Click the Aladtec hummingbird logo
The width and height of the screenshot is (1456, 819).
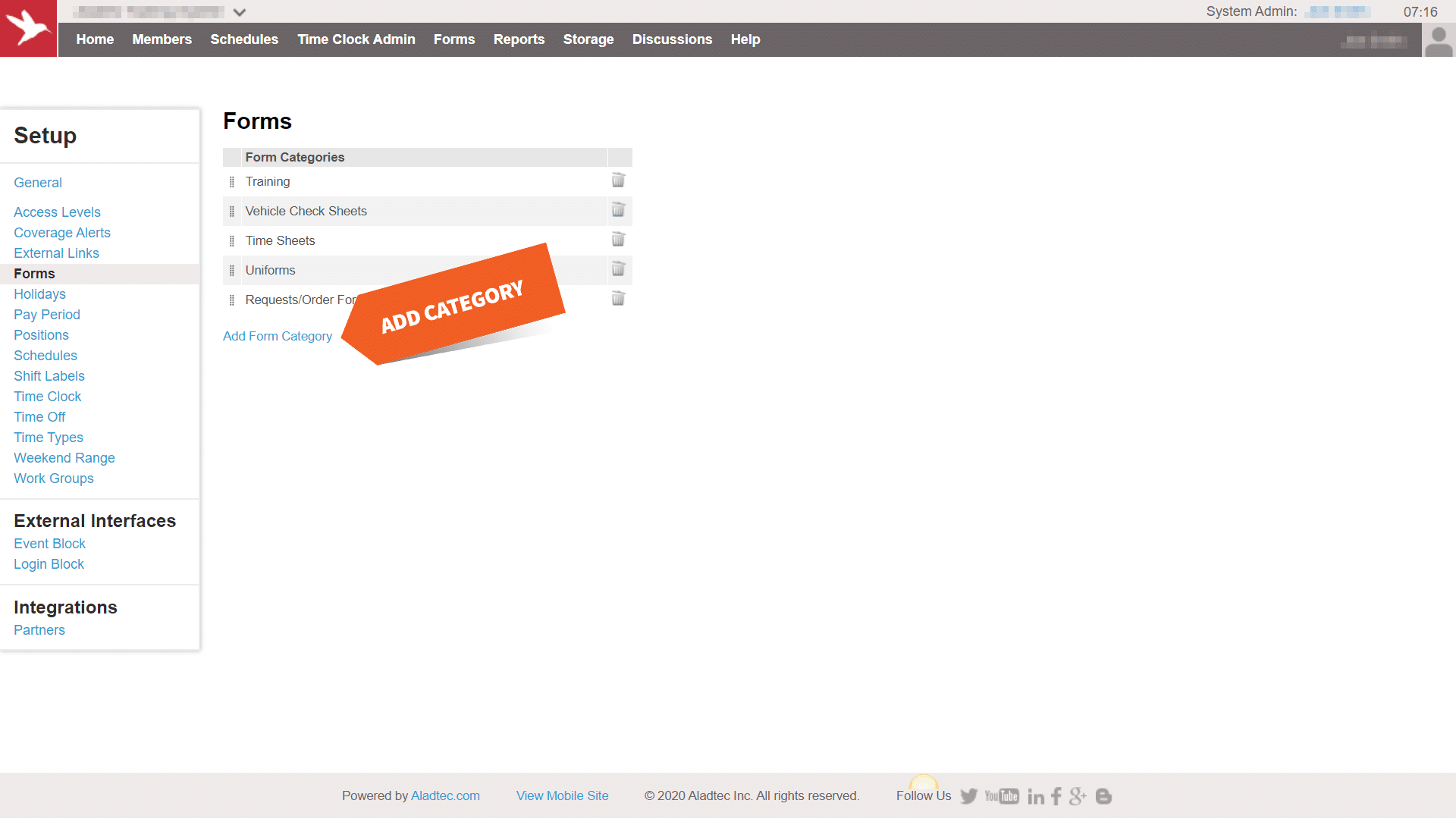click(x=28, y=28)
